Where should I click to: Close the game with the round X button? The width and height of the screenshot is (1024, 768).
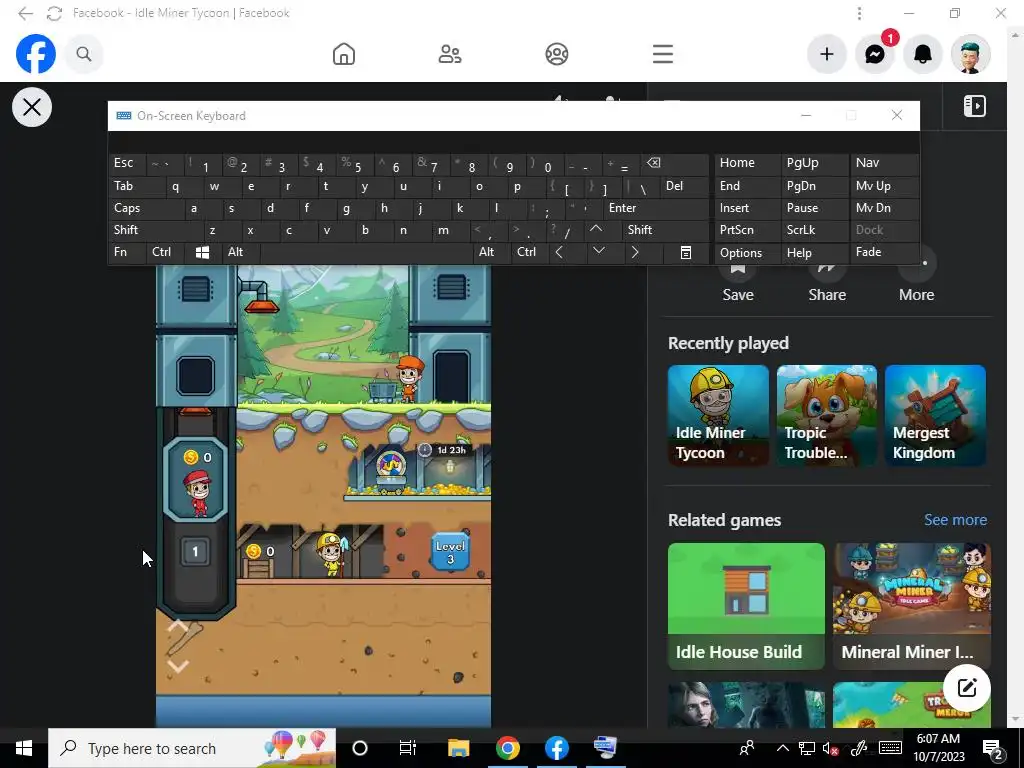coord(32,107)
